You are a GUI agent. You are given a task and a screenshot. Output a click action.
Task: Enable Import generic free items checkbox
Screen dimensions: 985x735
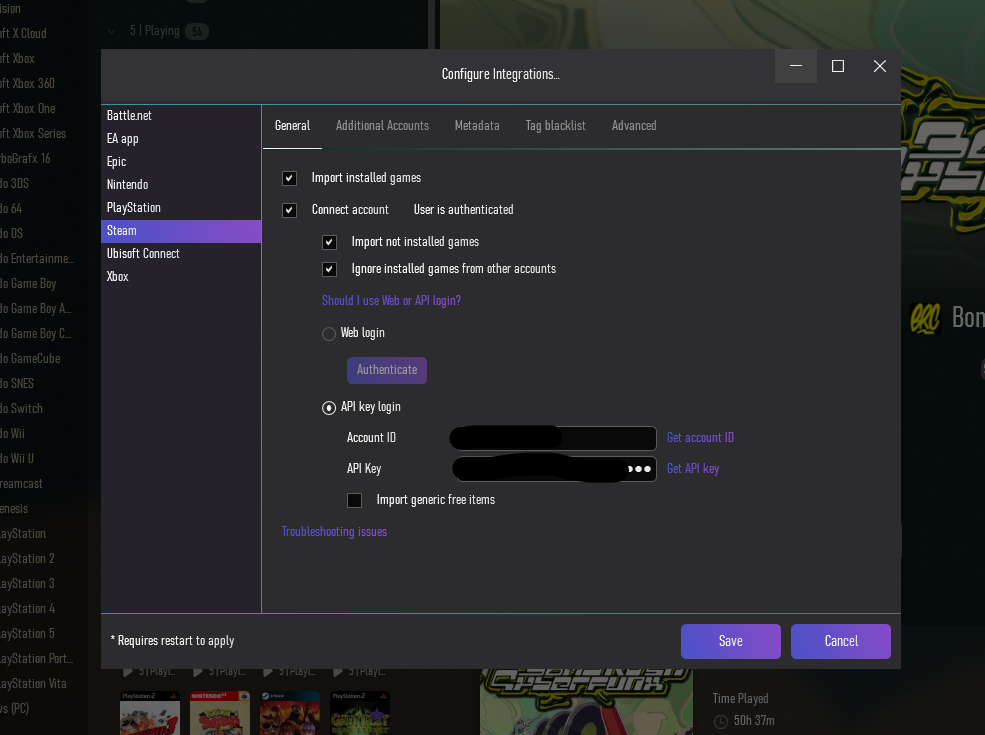[354, 500]
